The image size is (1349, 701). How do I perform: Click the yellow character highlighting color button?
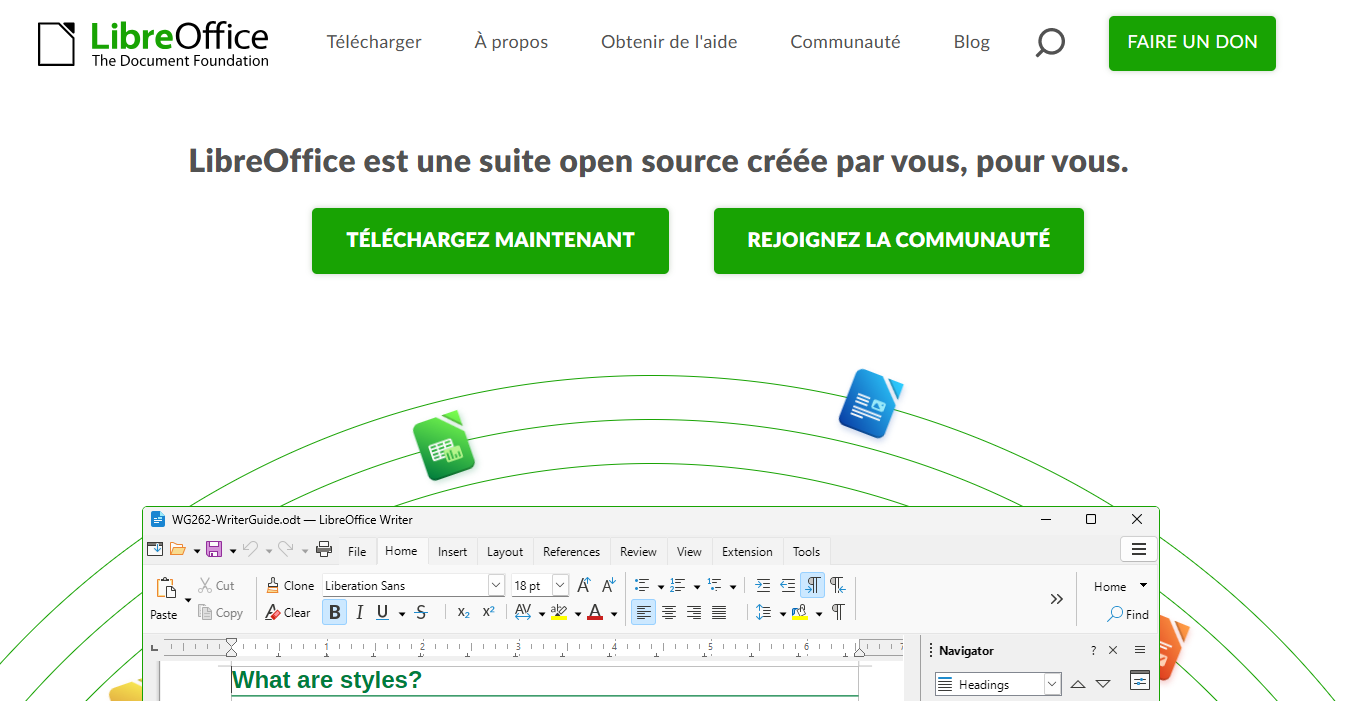(x=558, y=612)
